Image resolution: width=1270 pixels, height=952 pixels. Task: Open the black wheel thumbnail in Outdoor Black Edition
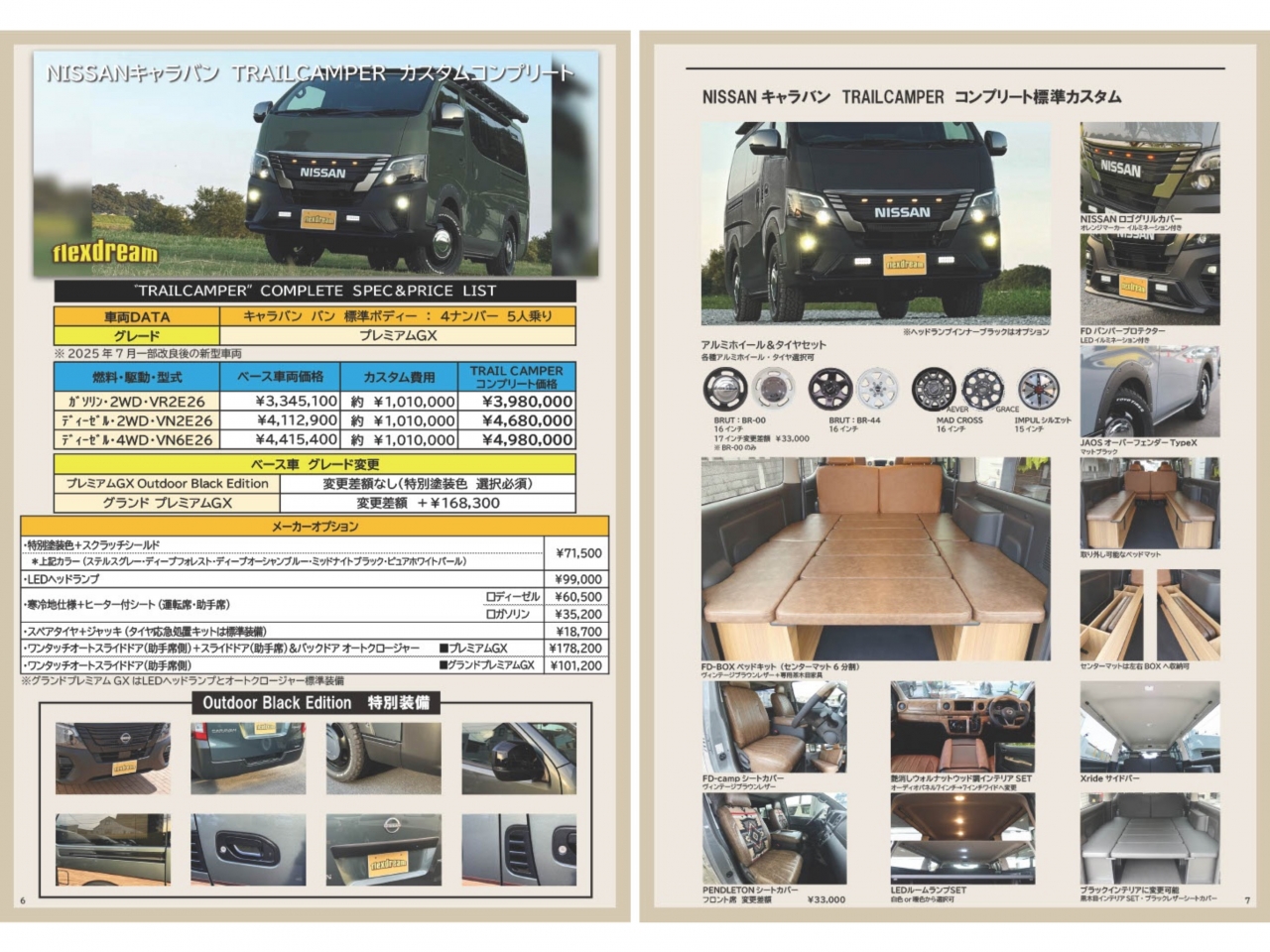[383, 759]
